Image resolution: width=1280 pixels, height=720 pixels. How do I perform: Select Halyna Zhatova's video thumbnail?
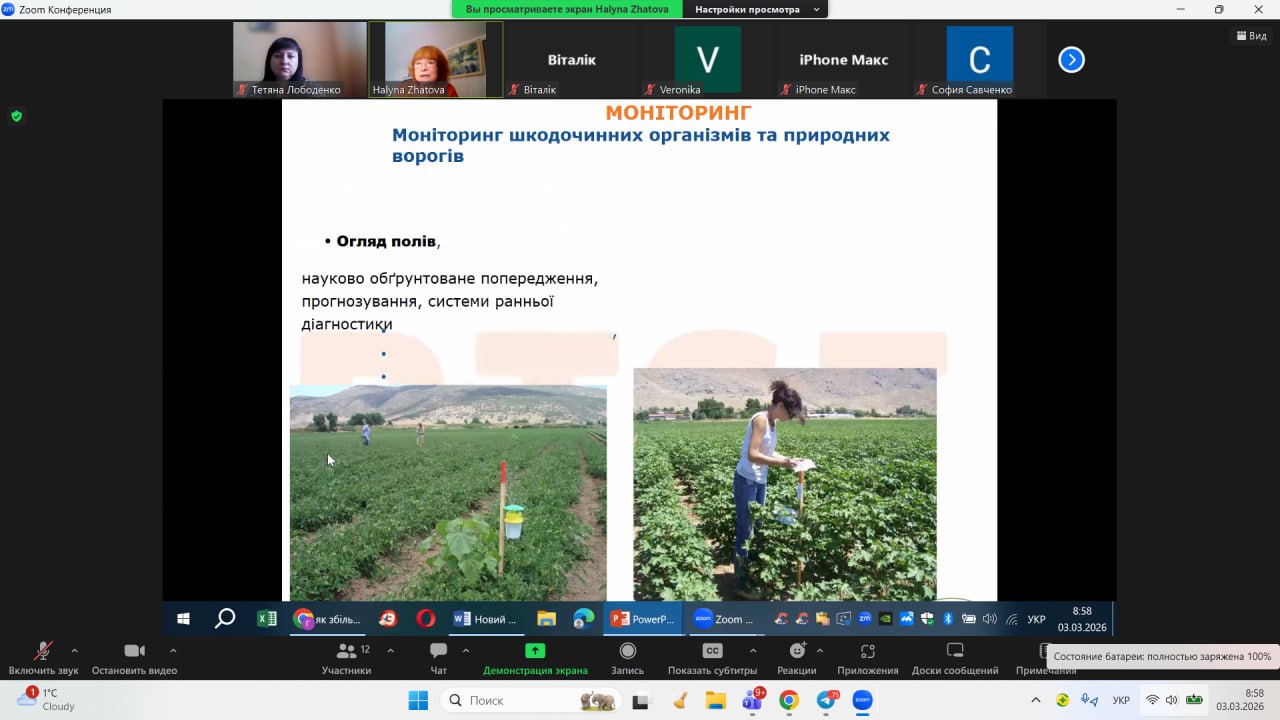tap(435, 59)
